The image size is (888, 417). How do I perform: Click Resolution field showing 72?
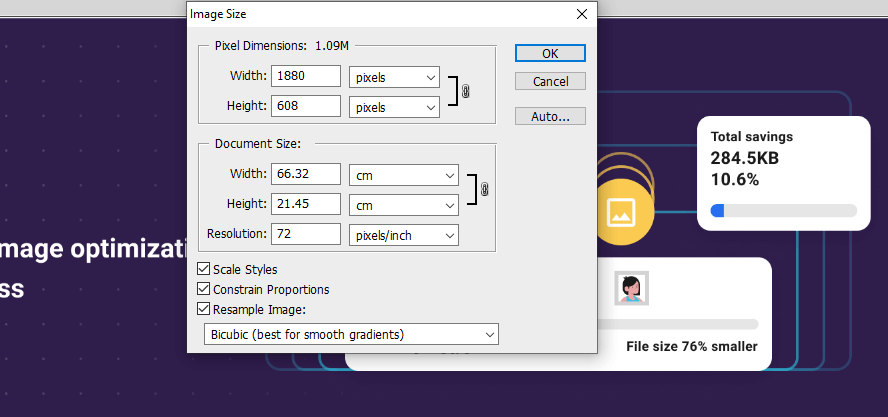(x=306, y=234)
